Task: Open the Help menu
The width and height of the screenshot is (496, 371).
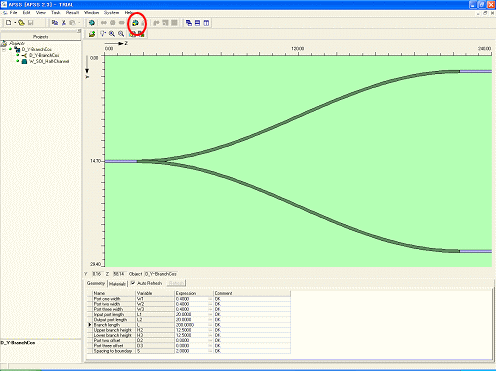Action: click(129, 13)
